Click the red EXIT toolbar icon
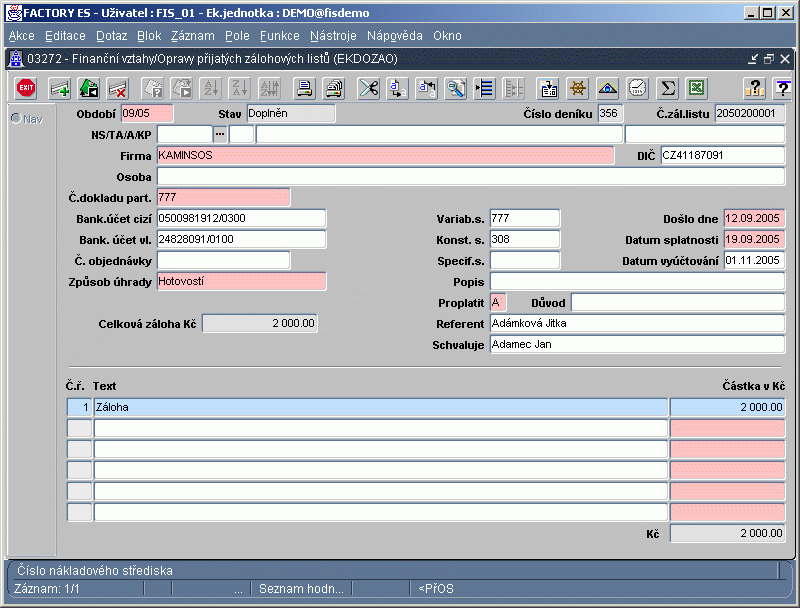 26,88
